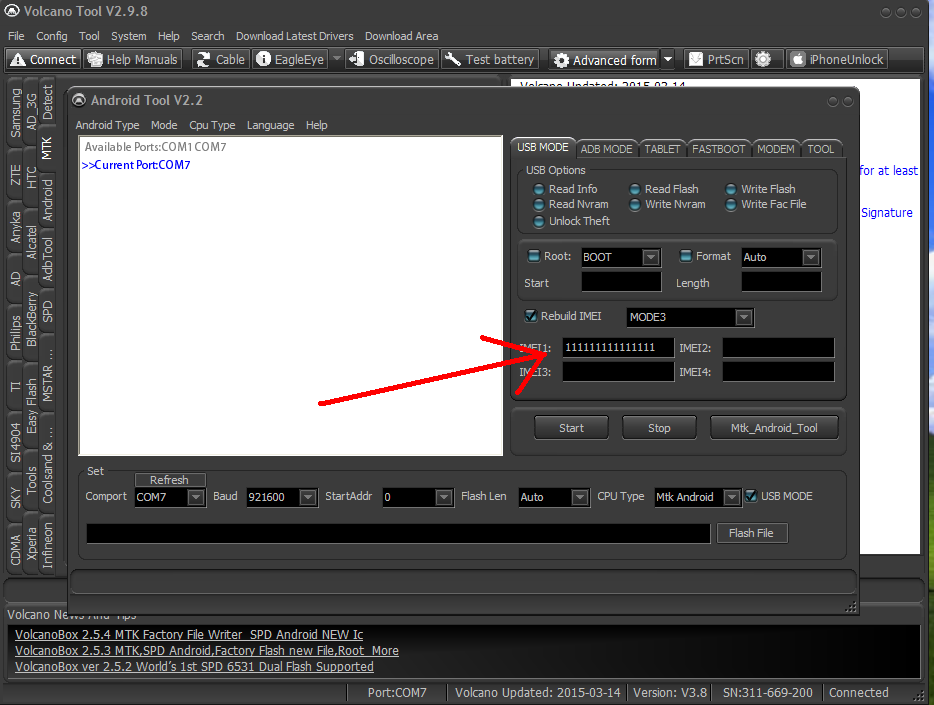Switch to ADB MODE tab
This screenshot has width=934, height=705.
click(x=606, y=149)
